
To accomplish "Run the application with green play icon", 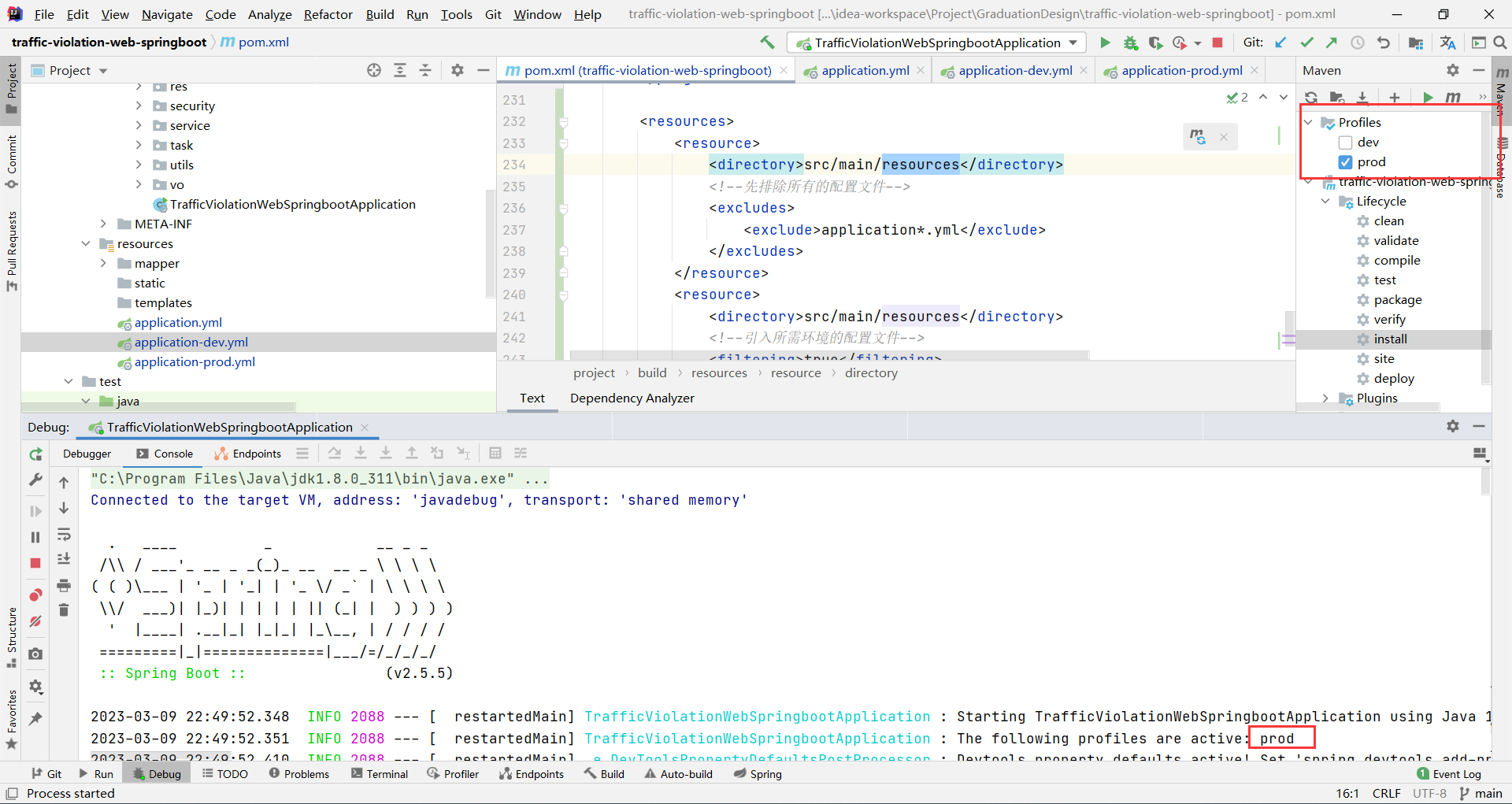I will (x=1105, y=43).
